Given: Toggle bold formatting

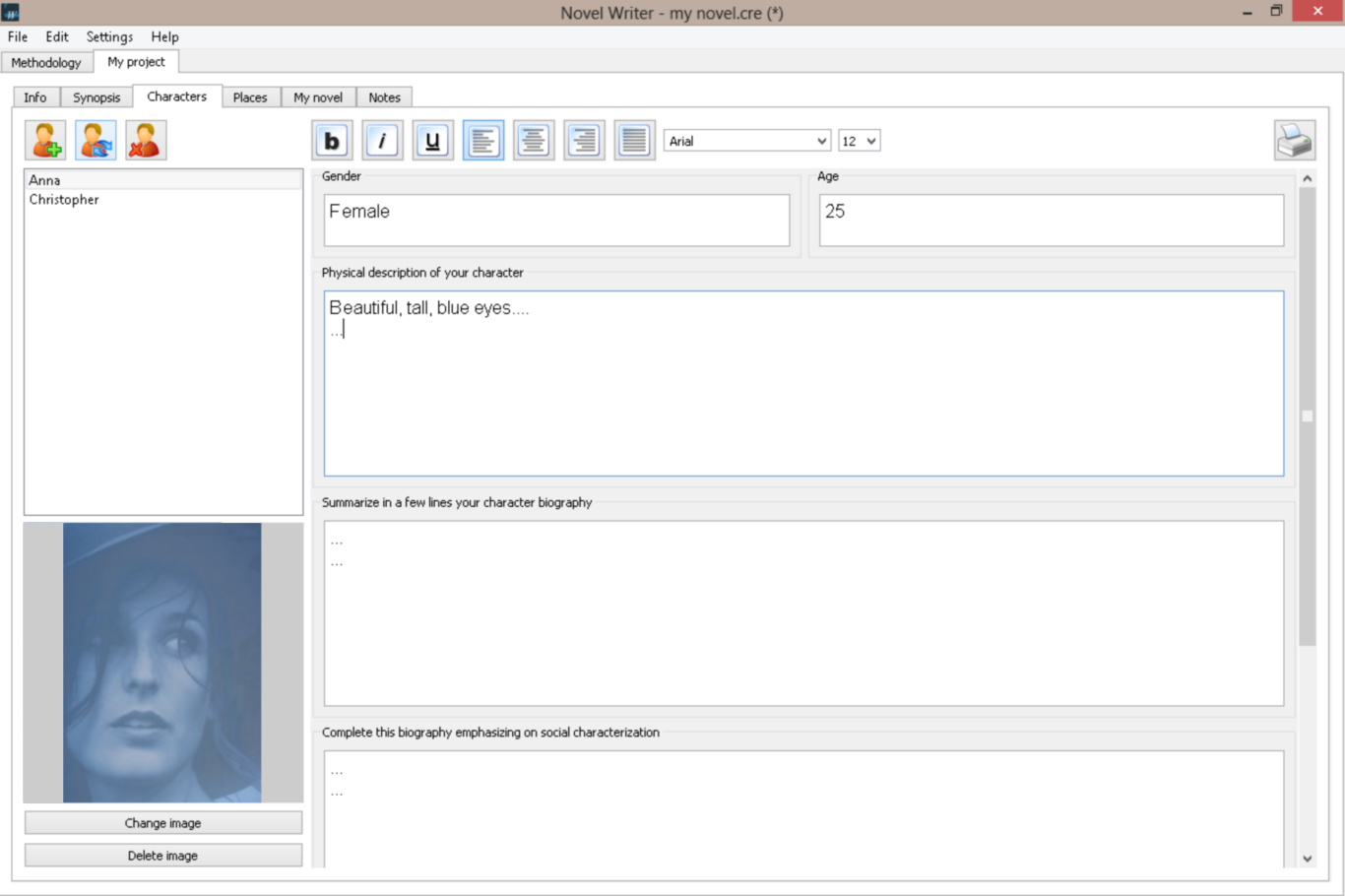Looking at the screenshot, I should click(x=333, y=141).
